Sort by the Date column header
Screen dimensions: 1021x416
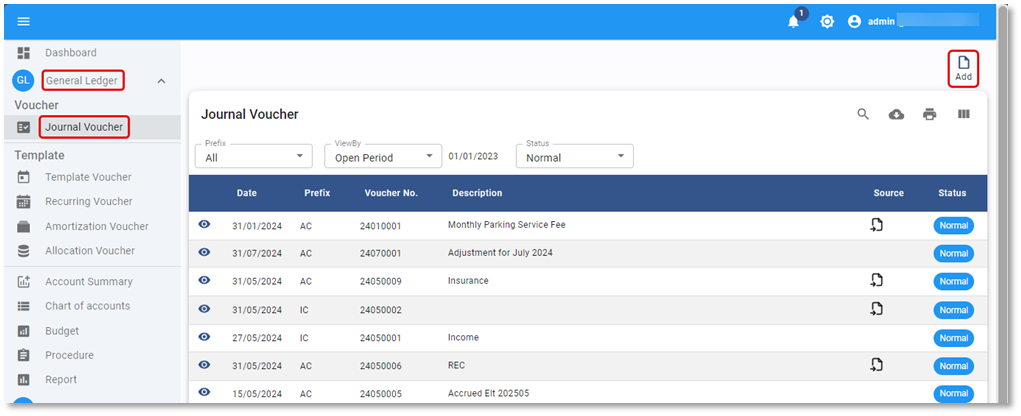click(x=247, y=193)
